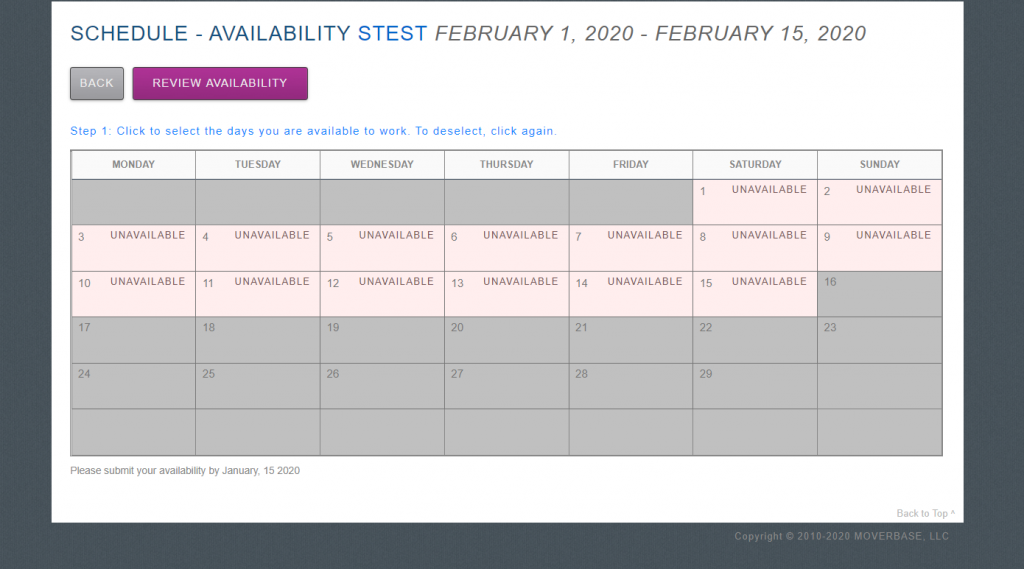Click the greyed-out day 16 cell
This screenshot has height=569, width=1024.
(879, 294)
